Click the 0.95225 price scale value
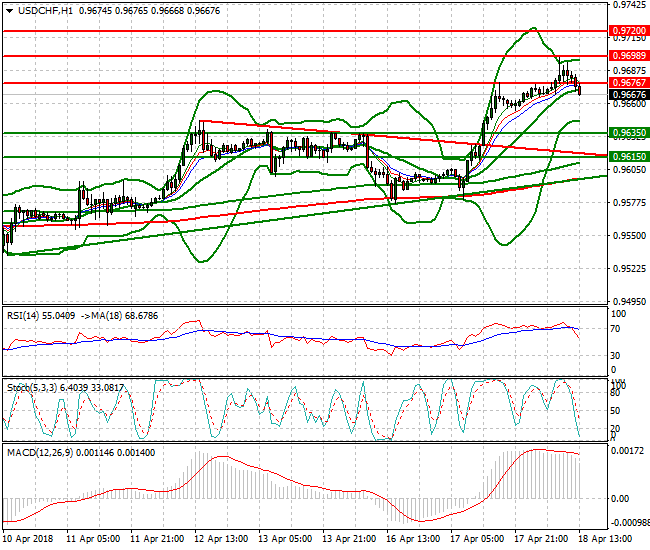The width and height of the screenshot is (650, 550). coord(629,269)
